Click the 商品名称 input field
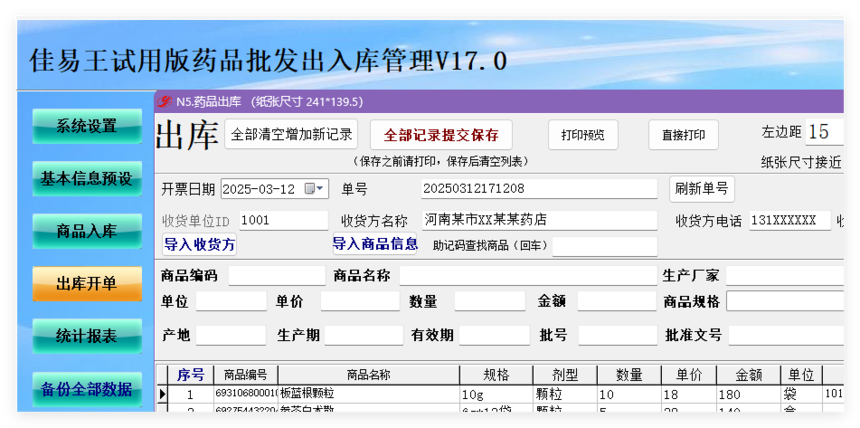The image size is (860, 428). (528, 275)
